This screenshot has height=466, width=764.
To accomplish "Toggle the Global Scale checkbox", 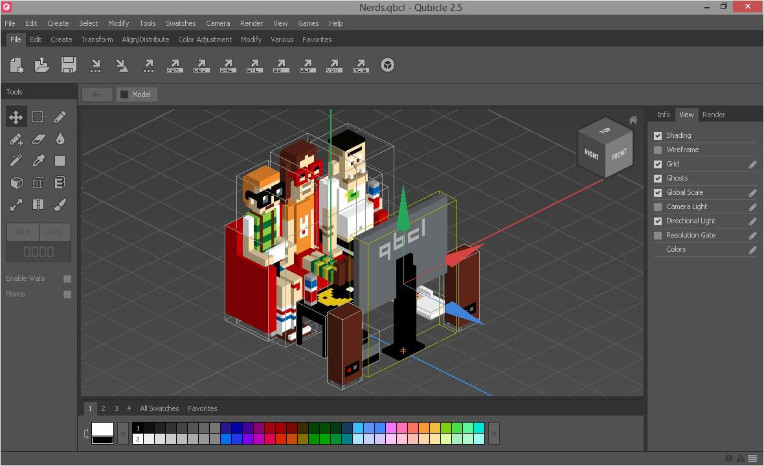I will 658,193.
